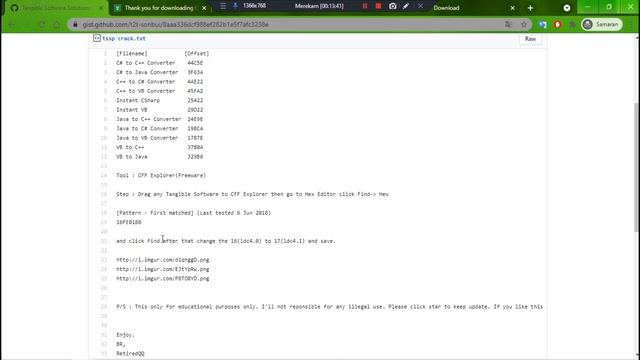Open the Raw view of the gist
This screenshot has height=360, width=640.
click(x=530, y=39)
